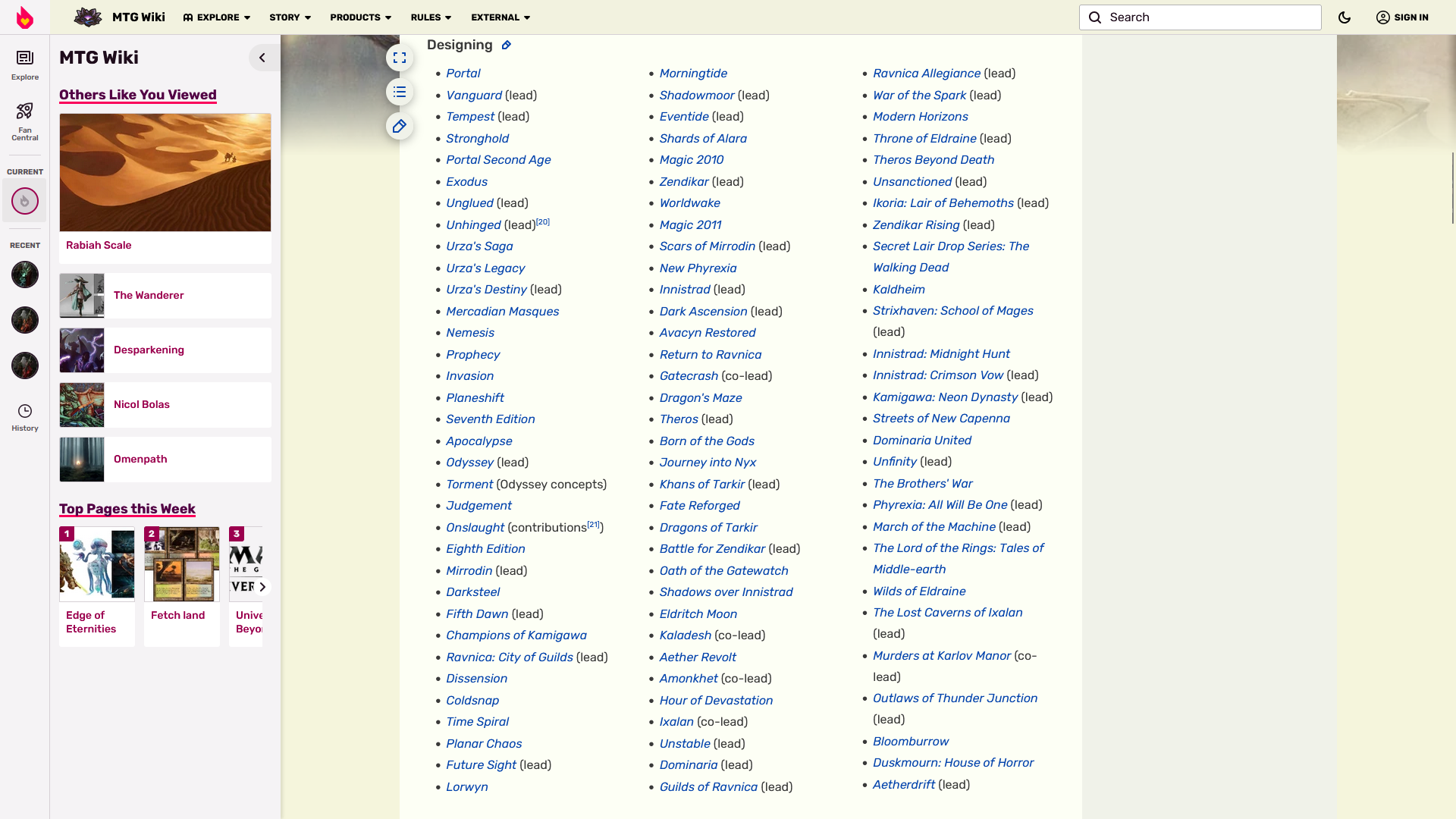Open the Ravnica Allegiance link
1456x819 pixels.
click(927, 74)
